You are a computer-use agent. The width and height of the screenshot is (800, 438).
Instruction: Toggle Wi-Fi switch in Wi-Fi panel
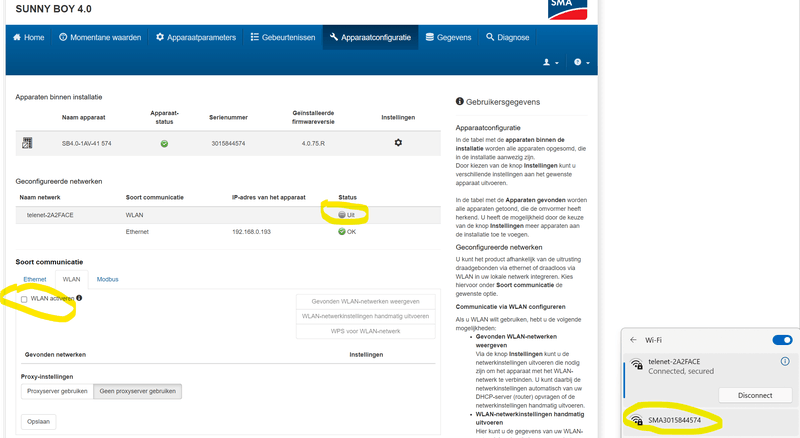click(x=782, y=340)
